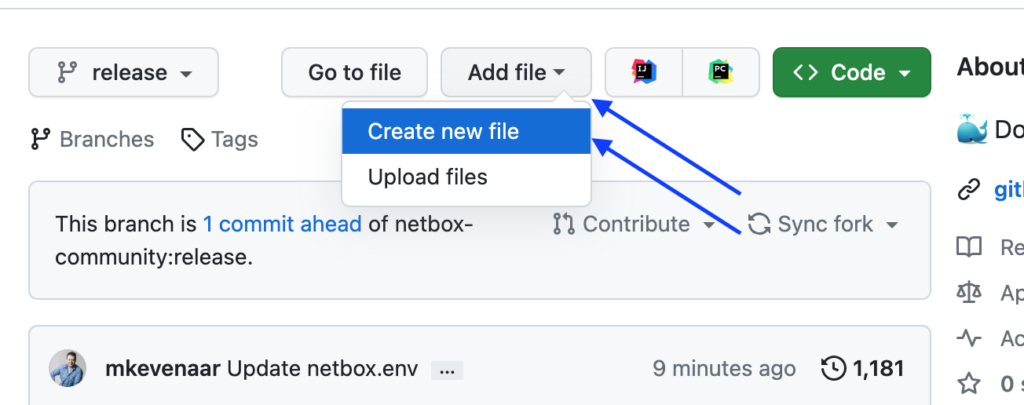Click the Readme book icon
1024x405 pixels.
pyautogui.click(x=968, y=247)
